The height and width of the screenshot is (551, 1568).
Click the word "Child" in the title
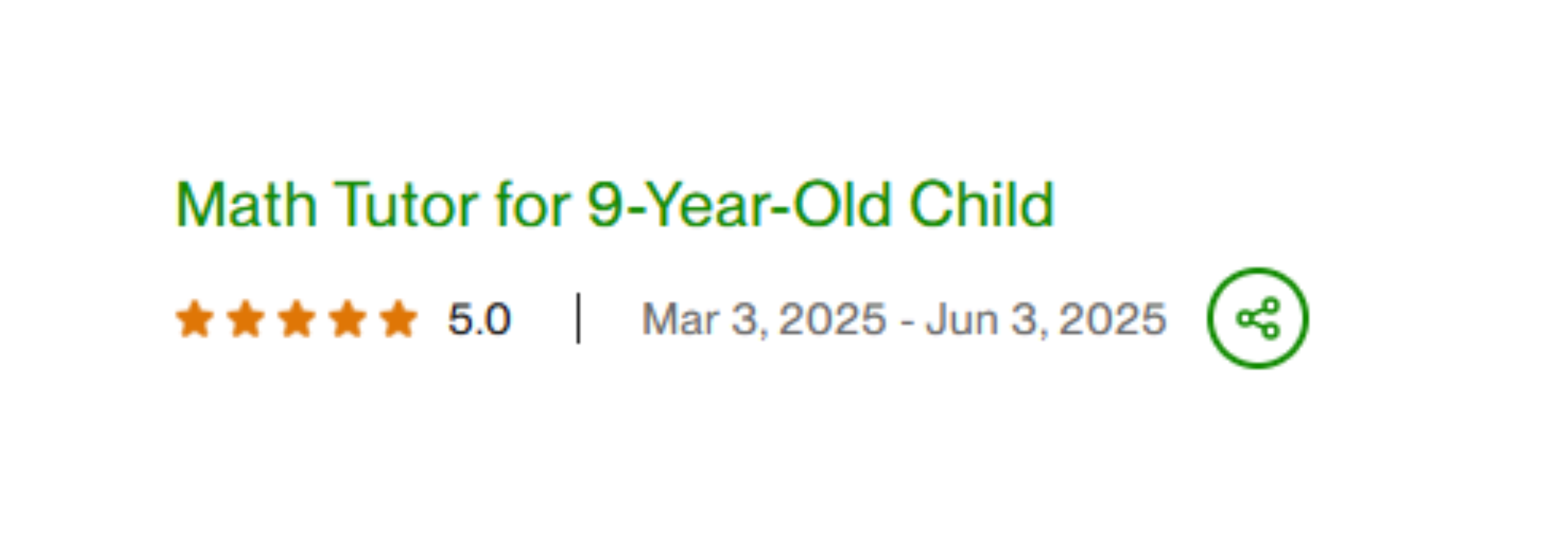[x=982, y=204]
